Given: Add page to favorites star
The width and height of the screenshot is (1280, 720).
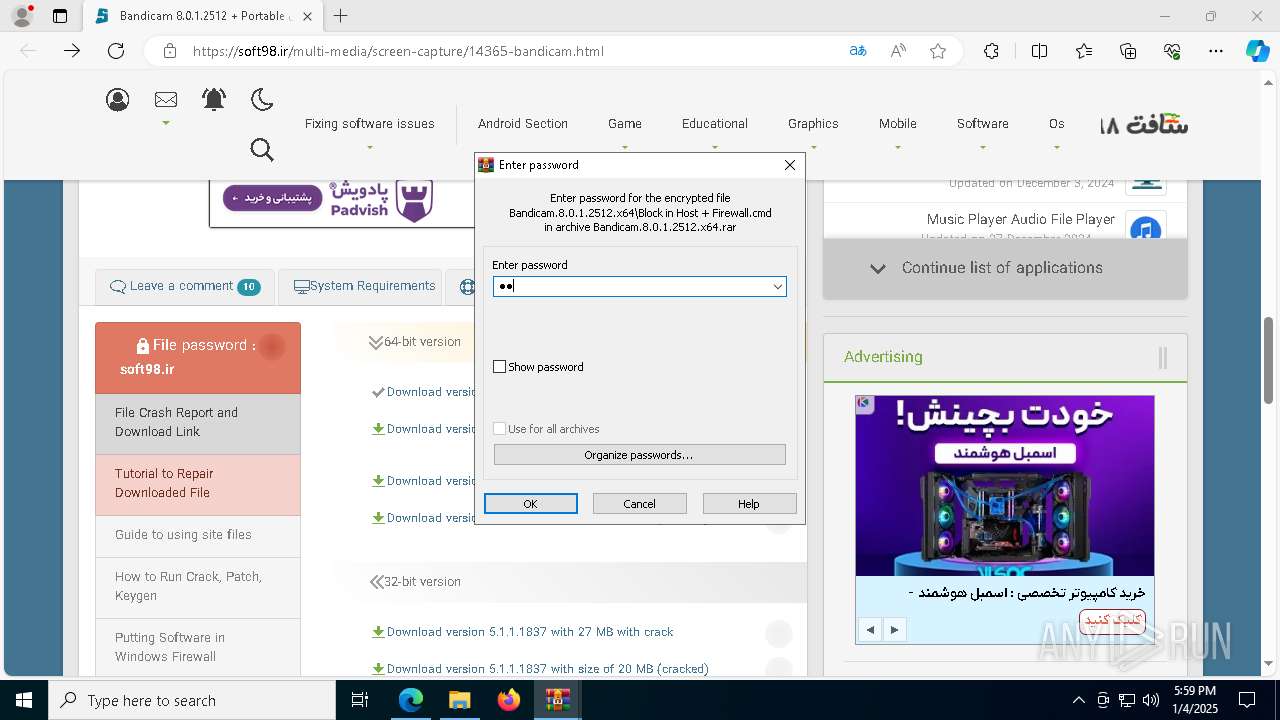Looking at the screenshot, I should tap(938, 51).
